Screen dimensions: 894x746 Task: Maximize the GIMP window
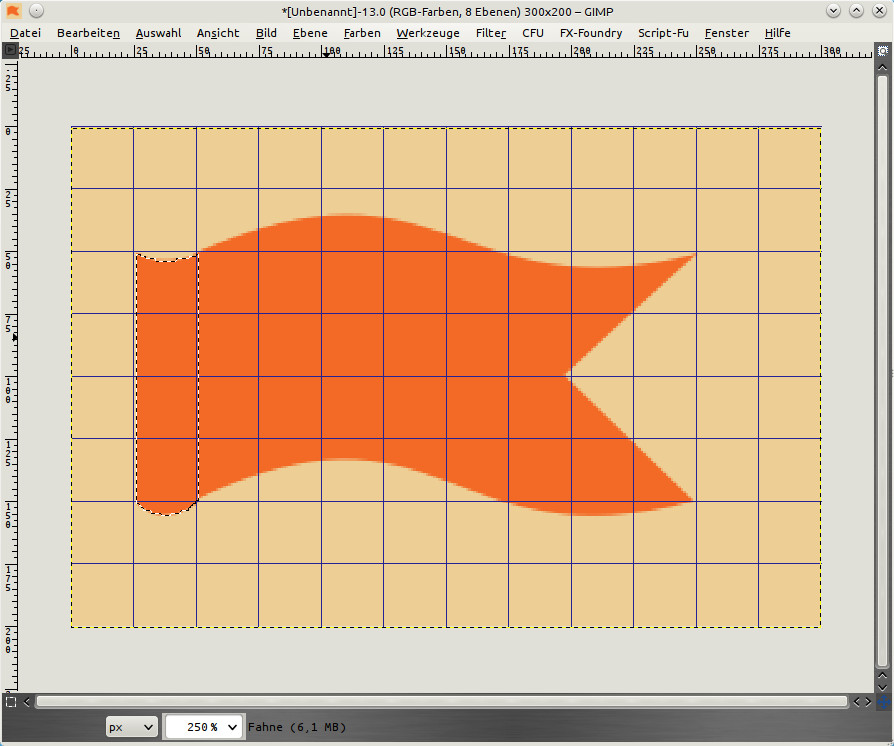click(858, 11)
